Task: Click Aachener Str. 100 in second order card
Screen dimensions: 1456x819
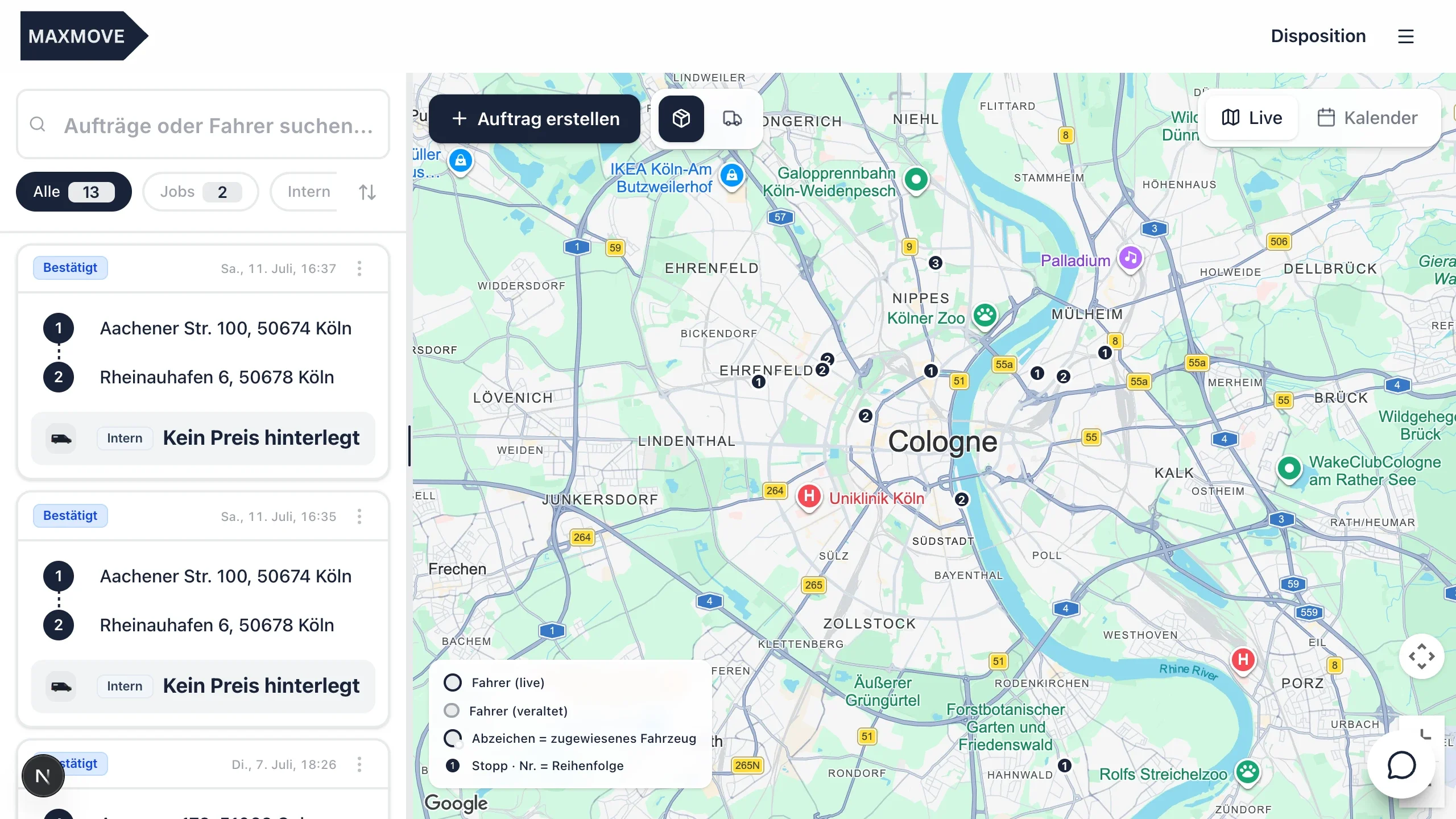Action: (x=226, y=576)
